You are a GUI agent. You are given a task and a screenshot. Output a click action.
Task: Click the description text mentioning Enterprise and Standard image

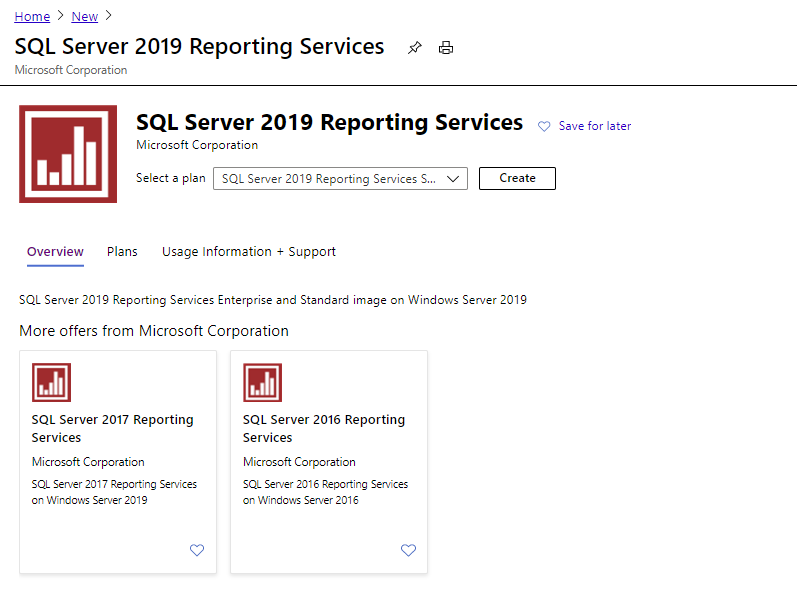point(273,300)
